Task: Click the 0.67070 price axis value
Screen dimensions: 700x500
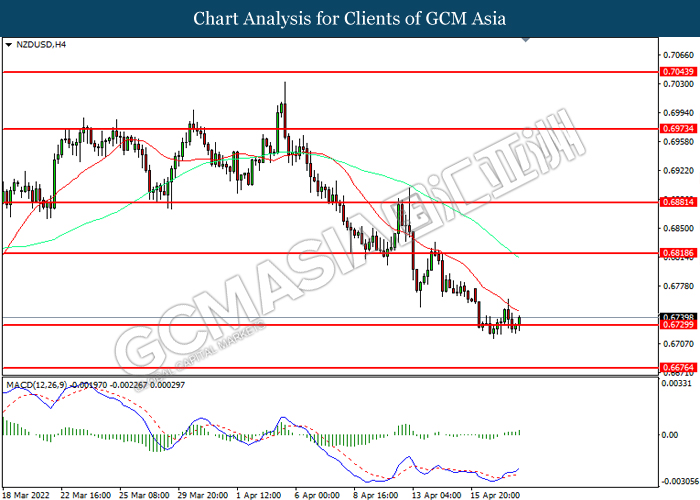Action: coord(679,344)
